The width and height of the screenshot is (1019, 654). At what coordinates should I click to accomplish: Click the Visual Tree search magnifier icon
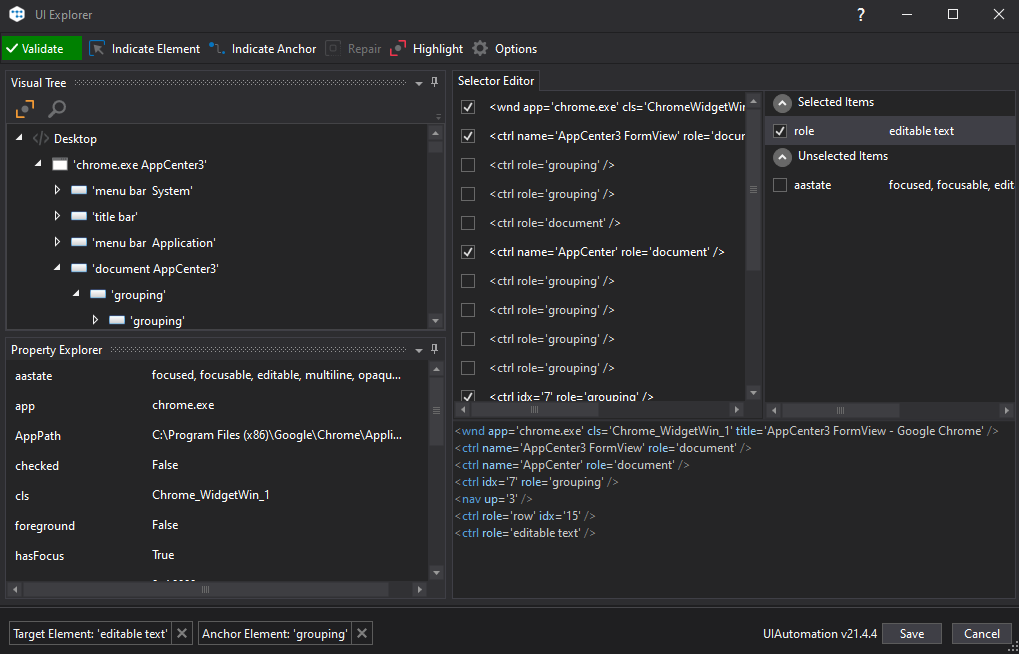[57, 109]
